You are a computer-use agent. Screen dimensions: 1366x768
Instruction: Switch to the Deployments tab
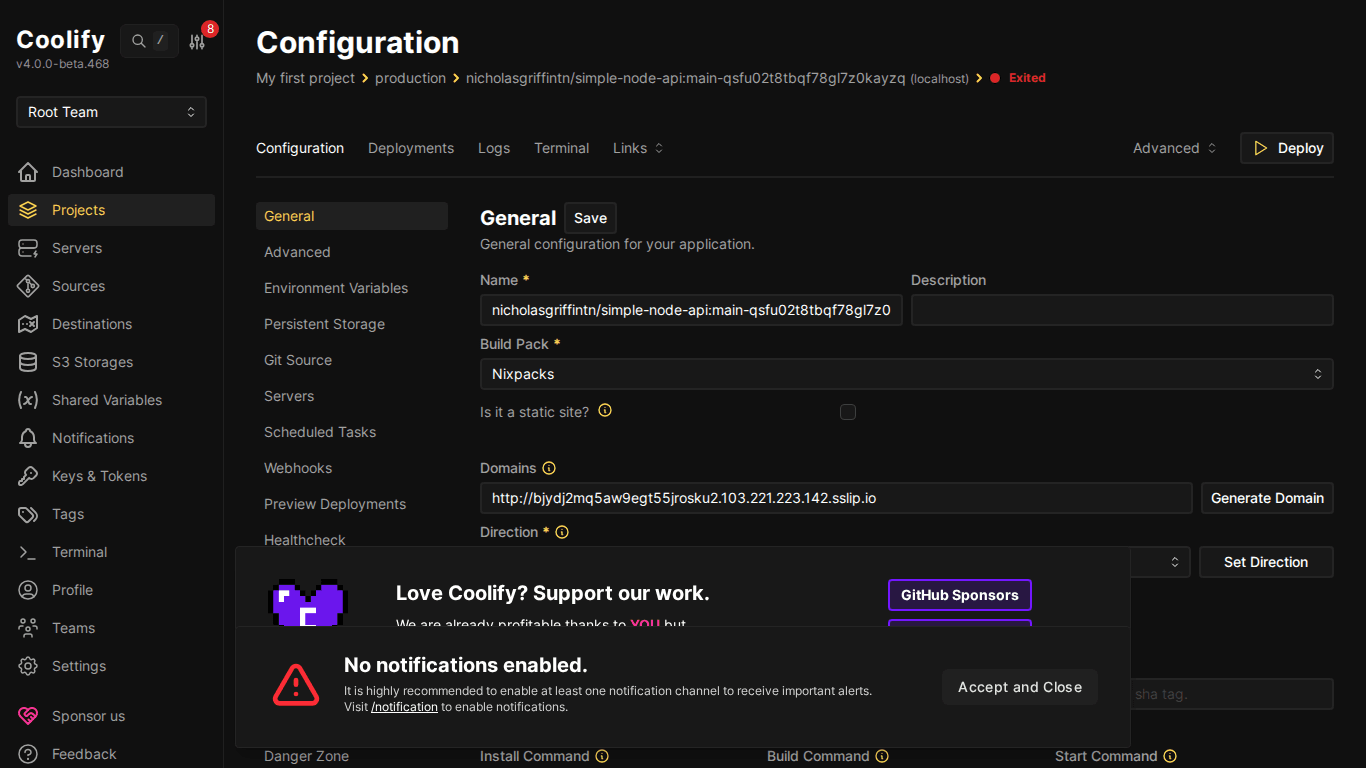click(x=410, y=147)
